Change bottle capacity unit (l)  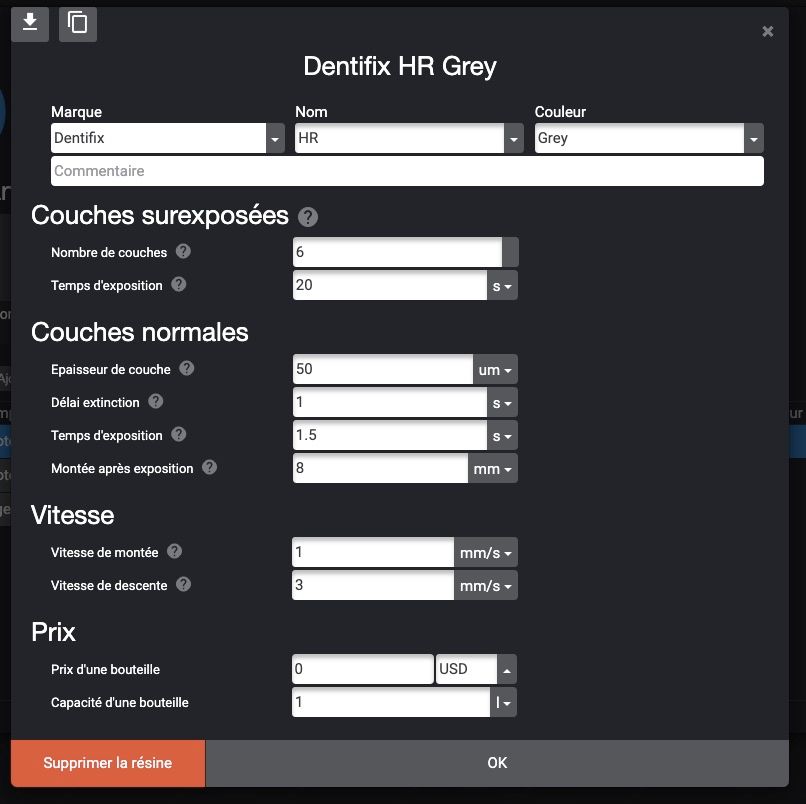tap(503, 702)
